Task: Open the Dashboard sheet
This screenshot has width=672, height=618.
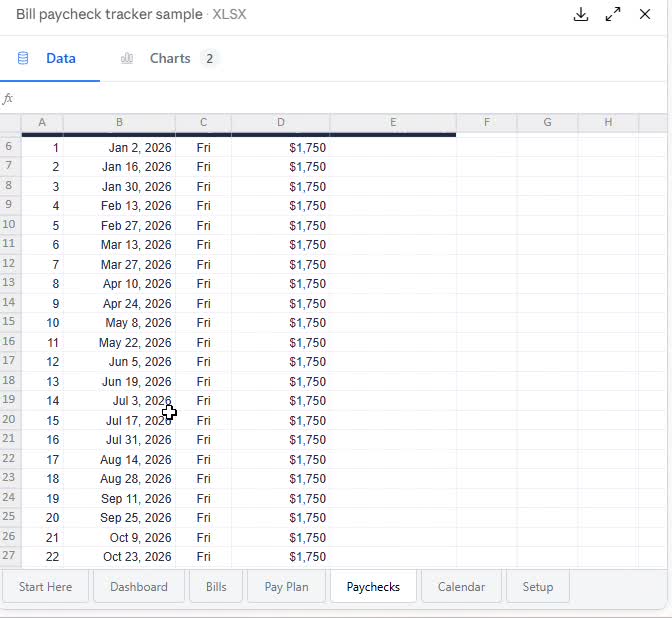Action: pyautogui.click(x=139, y=587)
